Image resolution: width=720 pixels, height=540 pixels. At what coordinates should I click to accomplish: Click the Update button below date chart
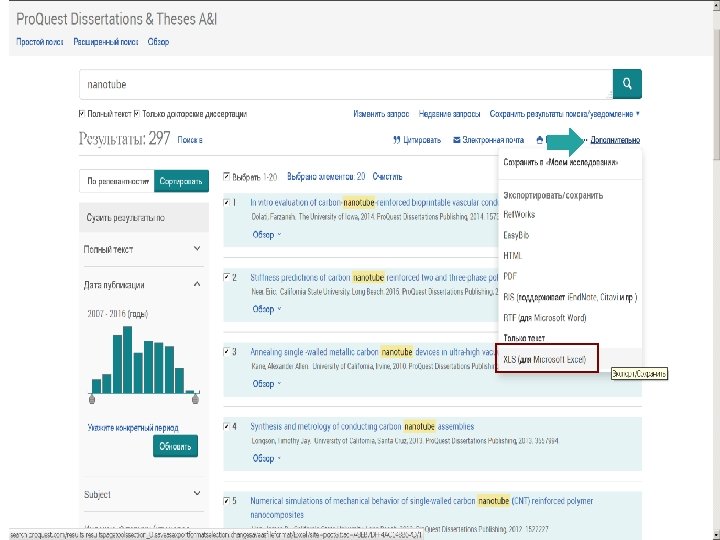pyautogui.click(x=175, y=446)
